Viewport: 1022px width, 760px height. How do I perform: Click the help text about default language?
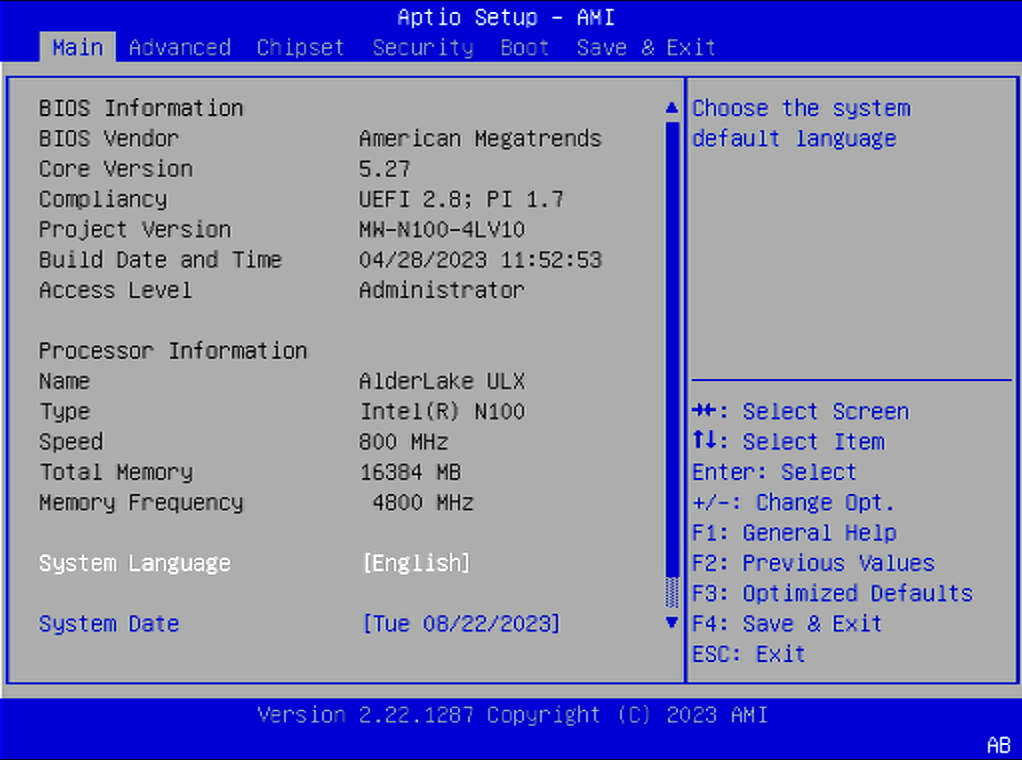[801, 124]
